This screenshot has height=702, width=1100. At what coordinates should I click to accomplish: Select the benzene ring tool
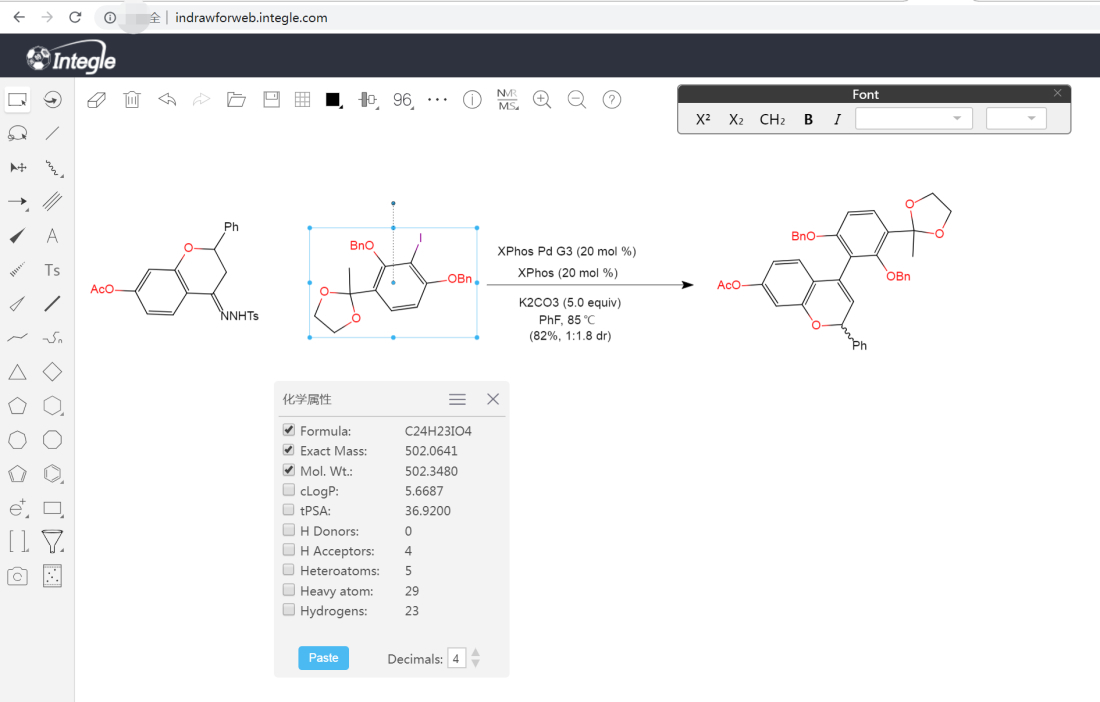point(52,474)
